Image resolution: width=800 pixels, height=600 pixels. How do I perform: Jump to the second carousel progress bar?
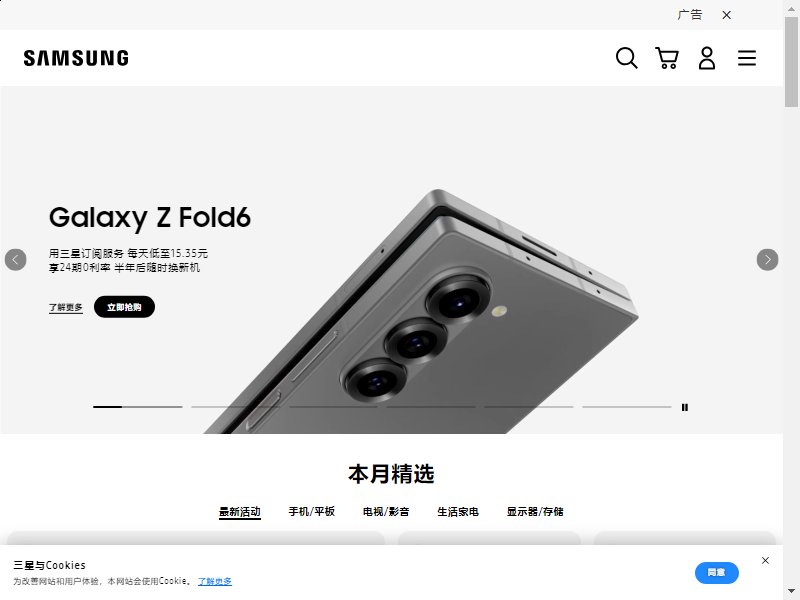click(x=236, y=407)
